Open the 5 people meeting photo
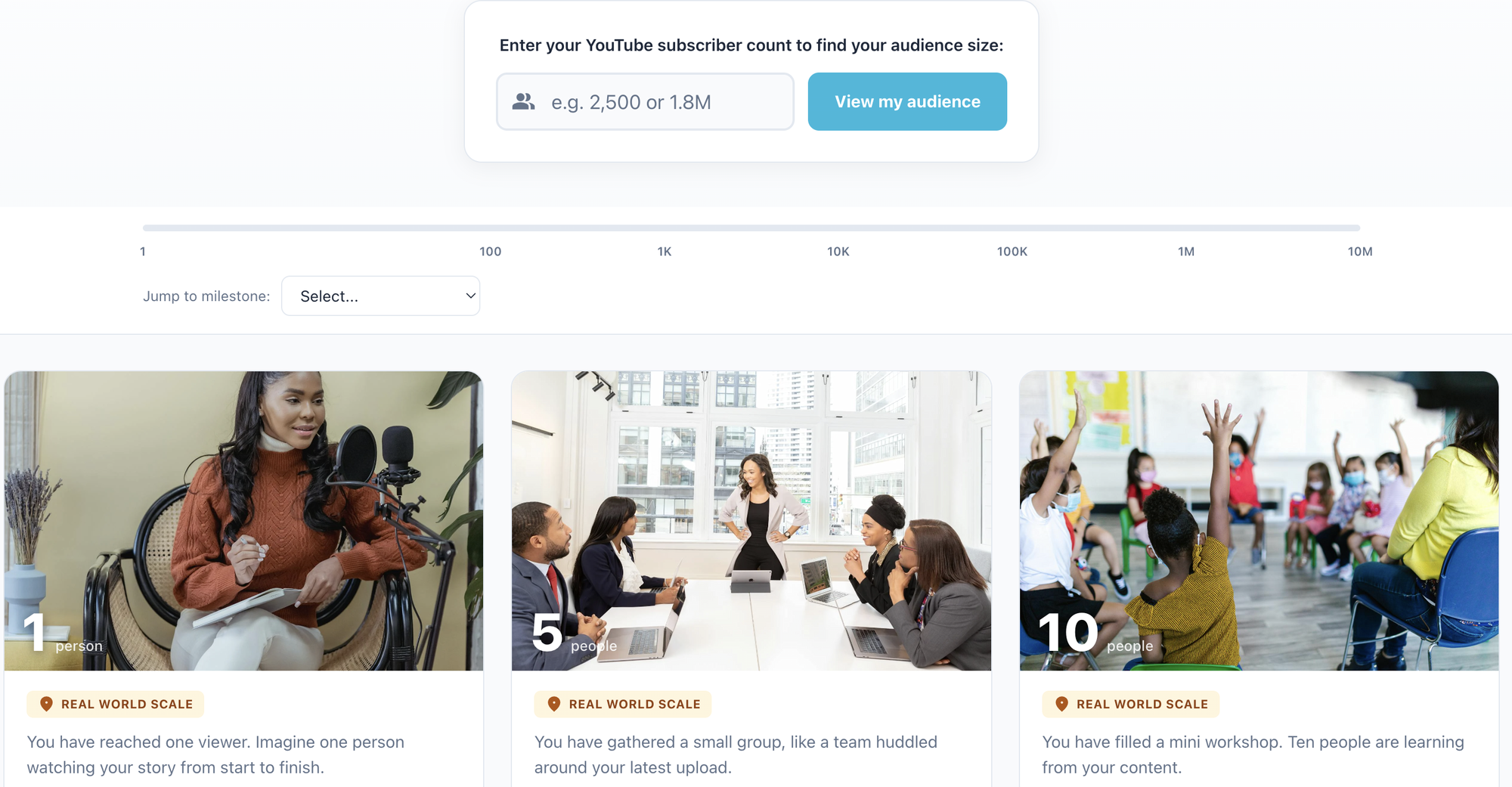 [751, 521]
